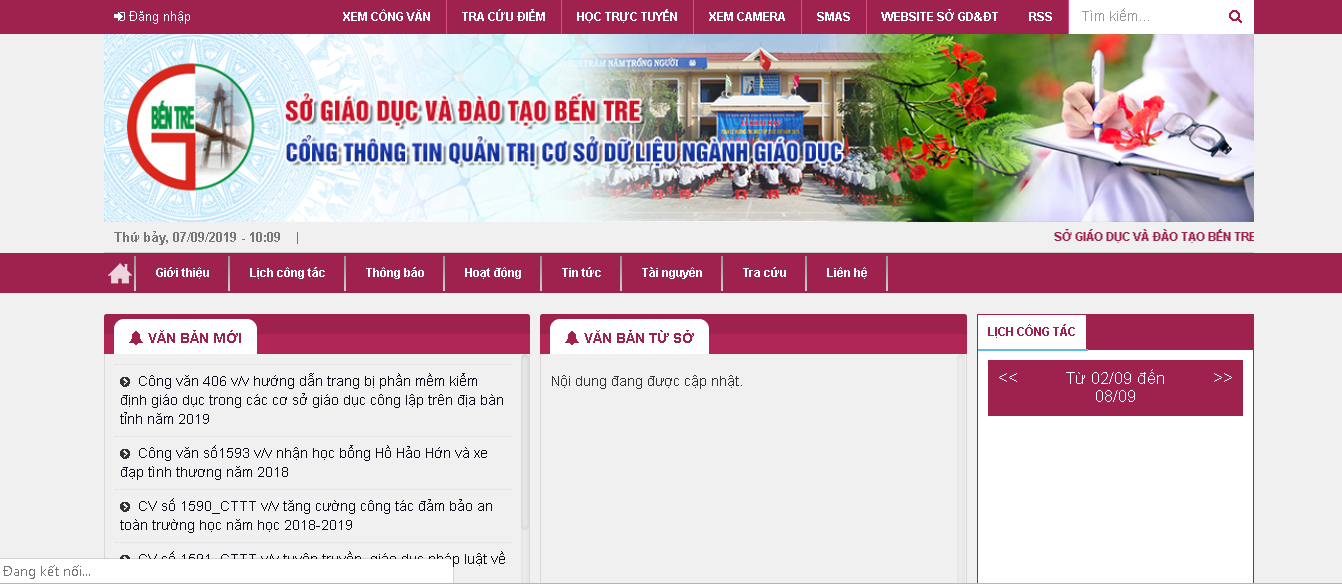Open CV số 1590_CTTT school safety link
Image resolution: width=1342 pixels, height=585 pixels.
[306, 515]
